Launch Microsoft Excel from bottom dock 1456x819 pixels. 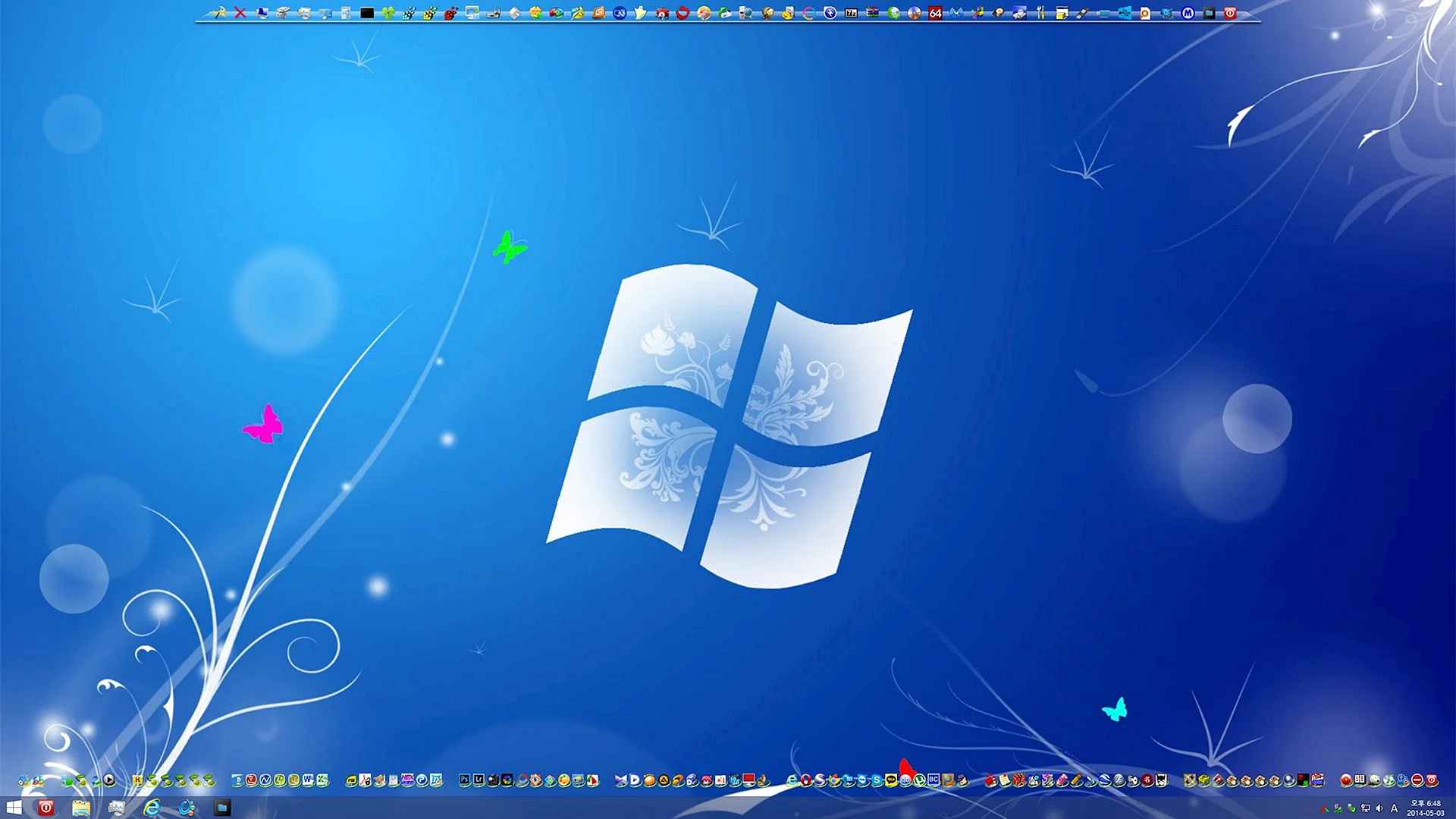point(322,780)
